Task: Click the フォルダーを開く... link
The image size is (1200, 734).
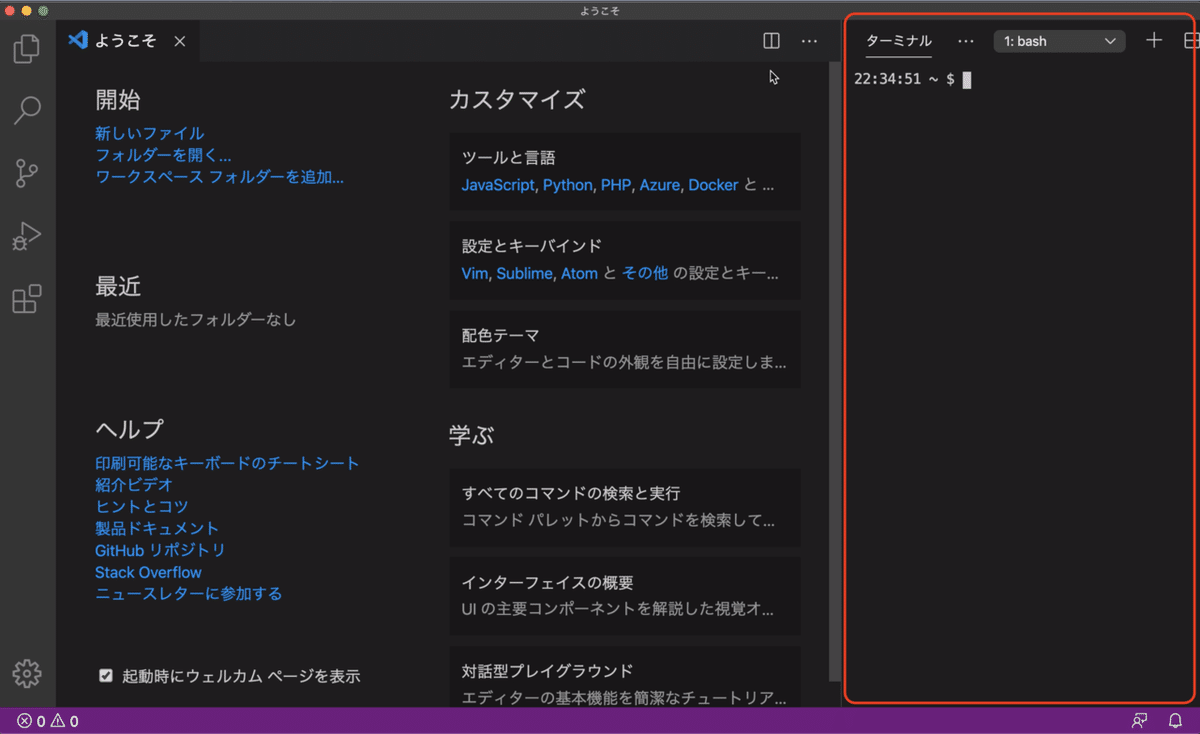Action: 163,155
